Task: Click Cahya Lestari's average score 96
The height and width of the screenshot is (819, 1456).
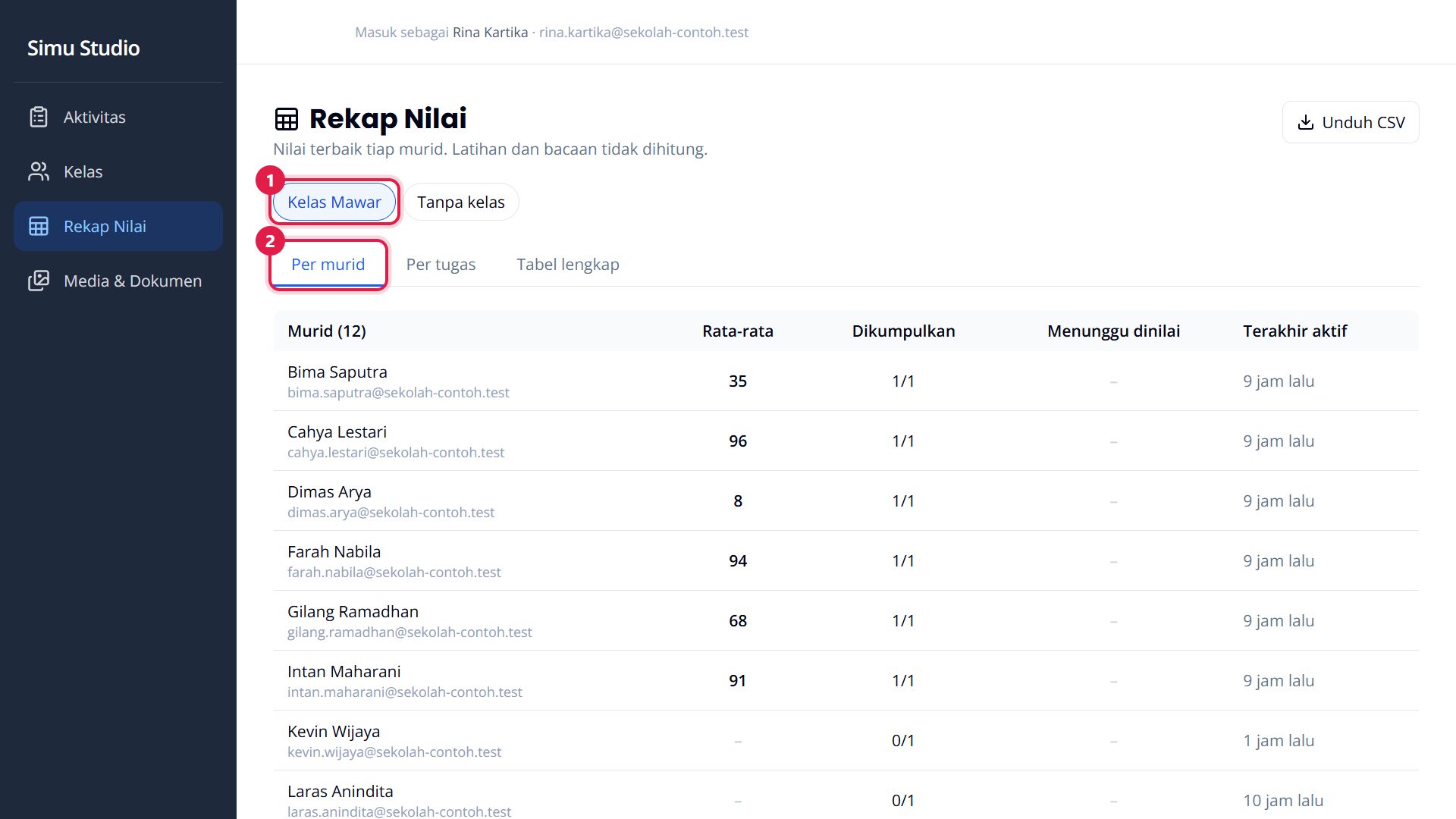Action: coord(738,441)
